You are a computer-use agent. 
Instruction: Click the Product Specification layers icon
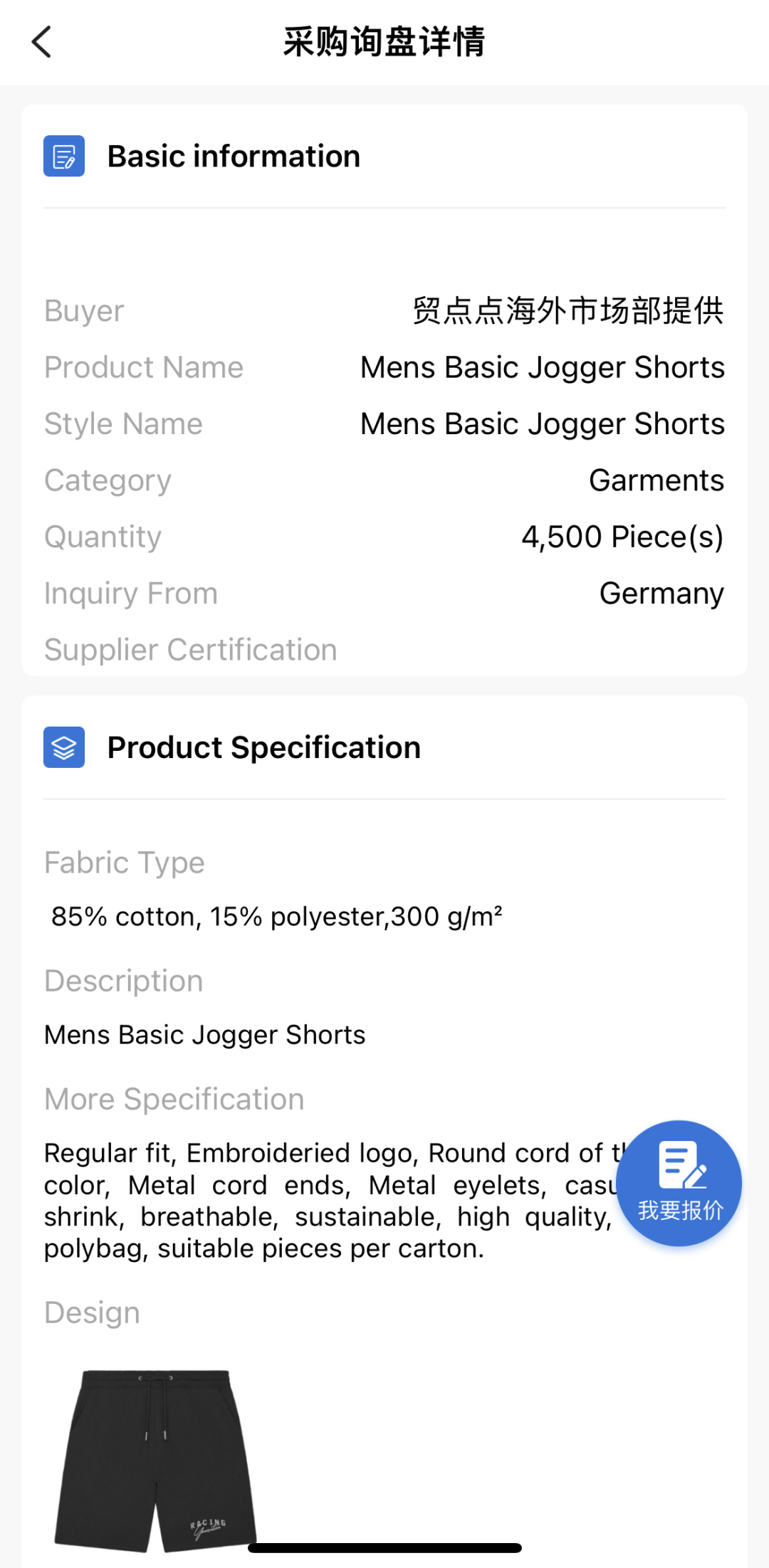64,747
